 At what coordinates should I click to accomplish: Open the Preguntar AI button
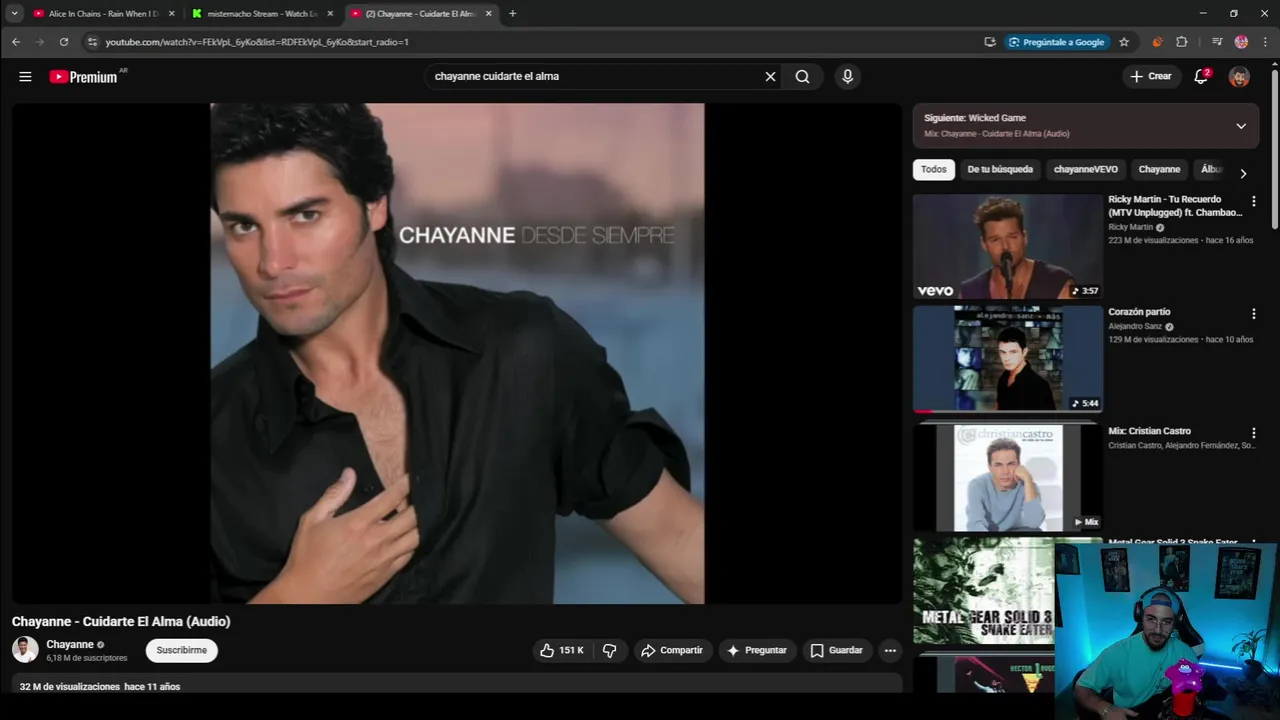point(757,650)
